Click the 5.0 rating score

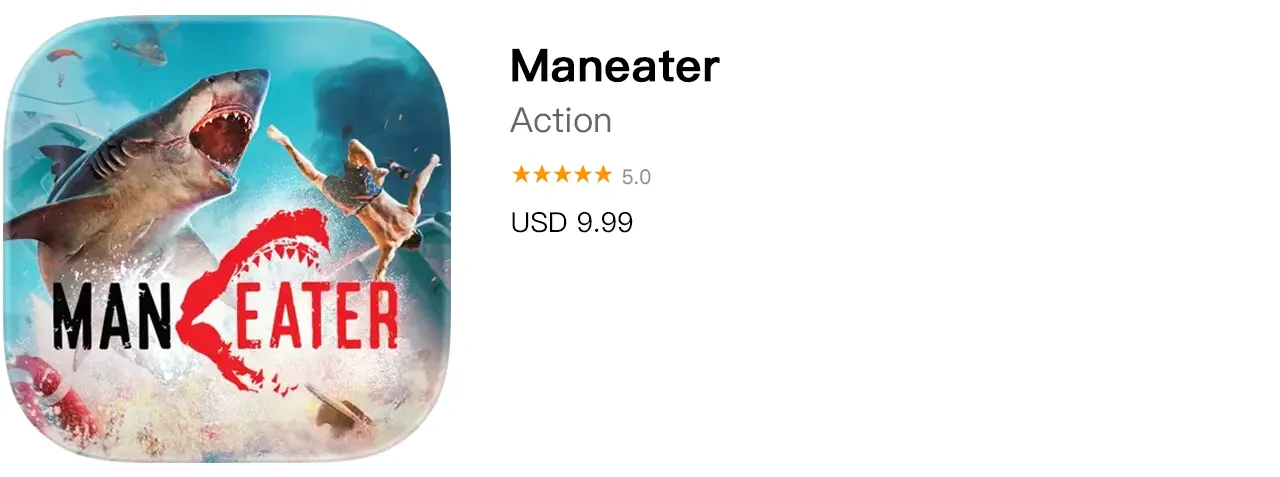click(x=636, y=177)
